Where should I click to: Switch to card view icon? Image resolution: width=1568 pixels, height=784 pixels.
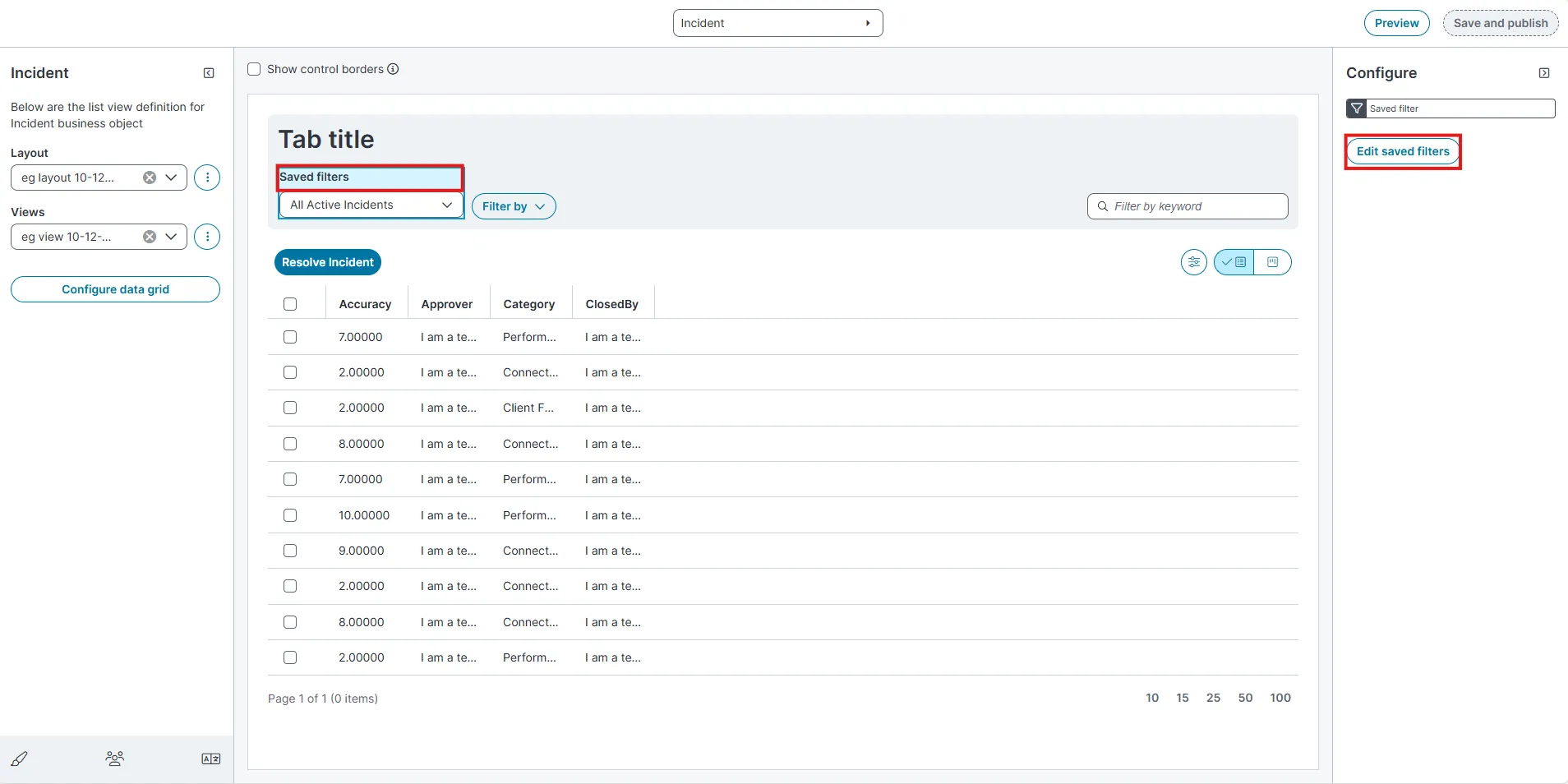[1272, 262]
